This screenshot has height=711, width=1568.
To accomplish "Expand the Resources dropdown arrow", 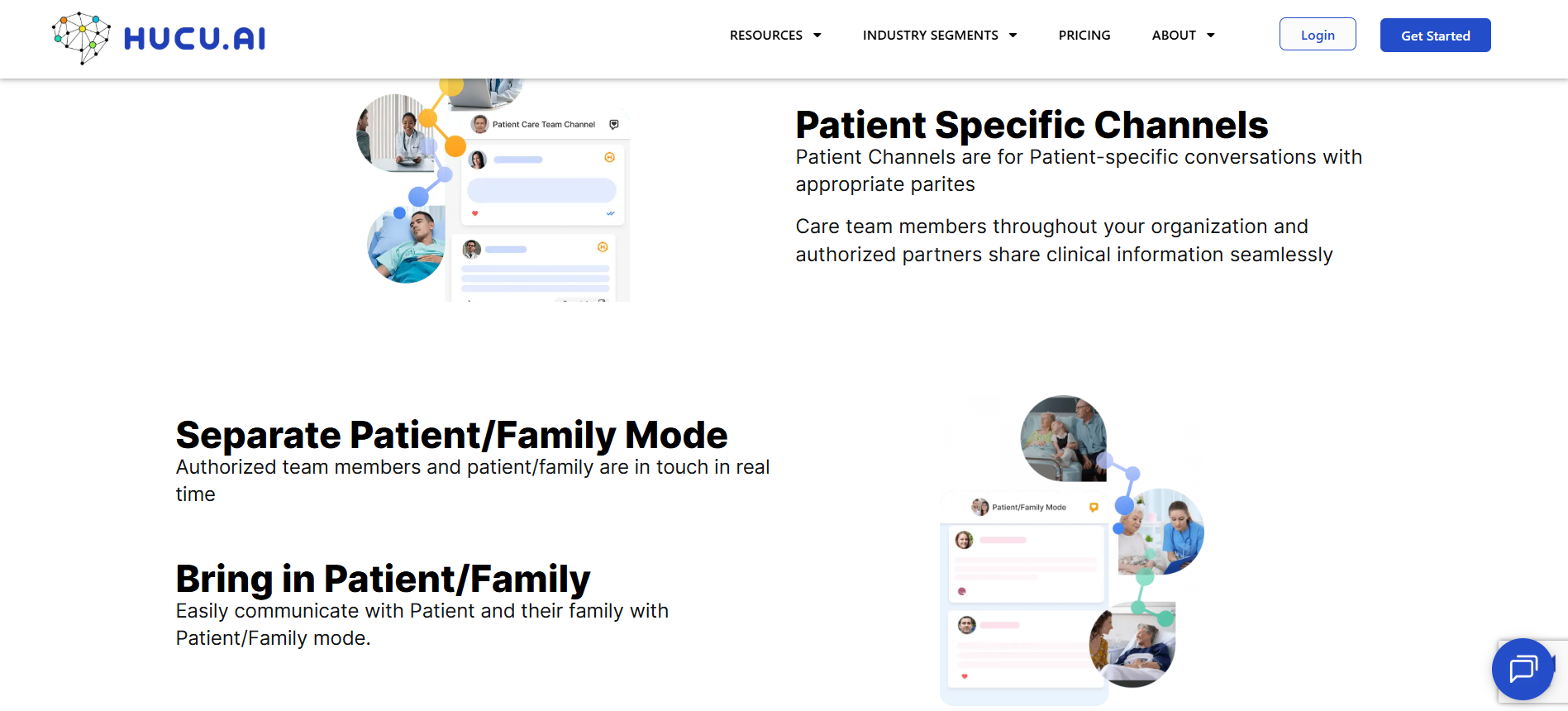I will tap(817, 36).
